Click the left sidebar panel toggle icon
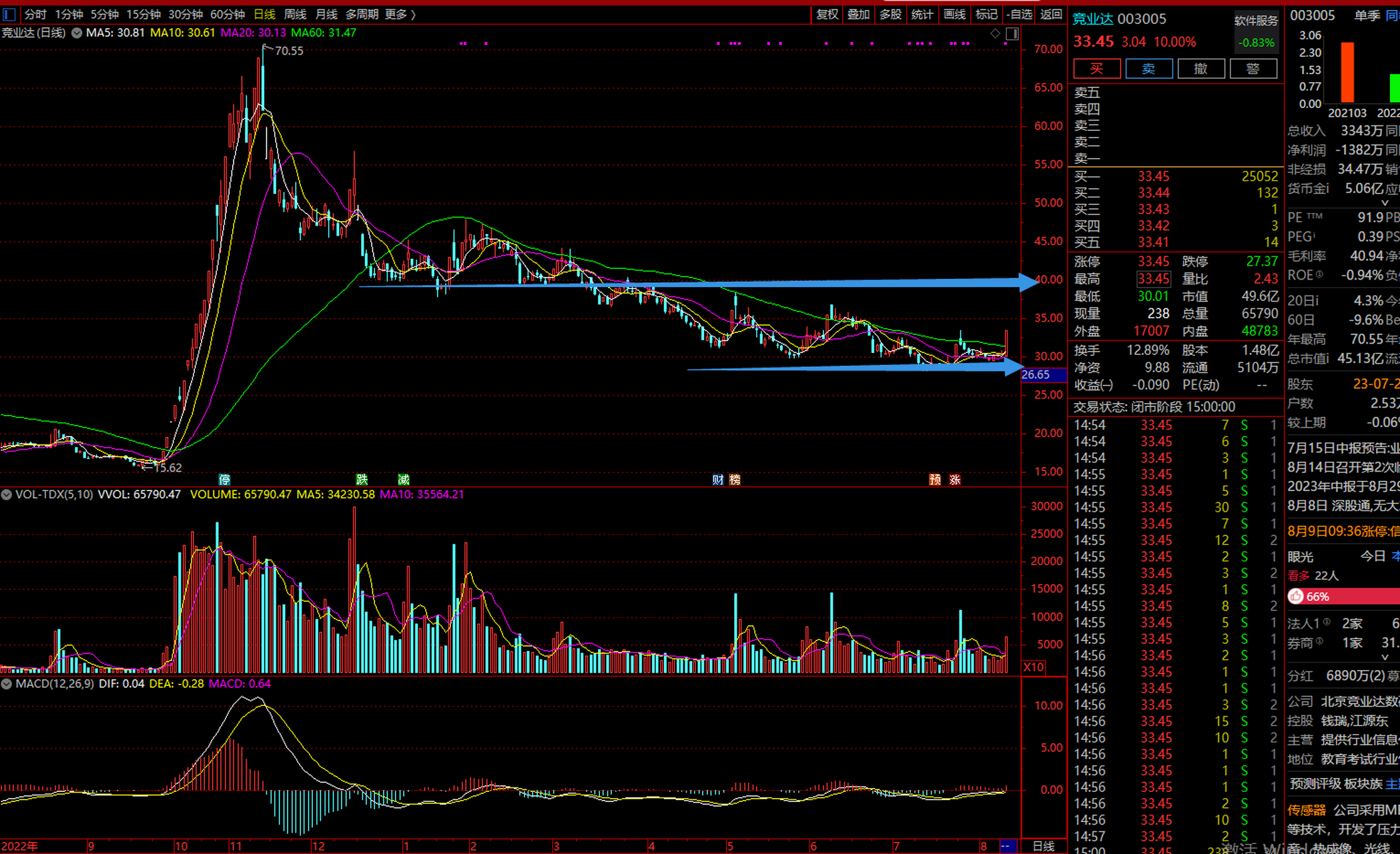 point(9,14)
